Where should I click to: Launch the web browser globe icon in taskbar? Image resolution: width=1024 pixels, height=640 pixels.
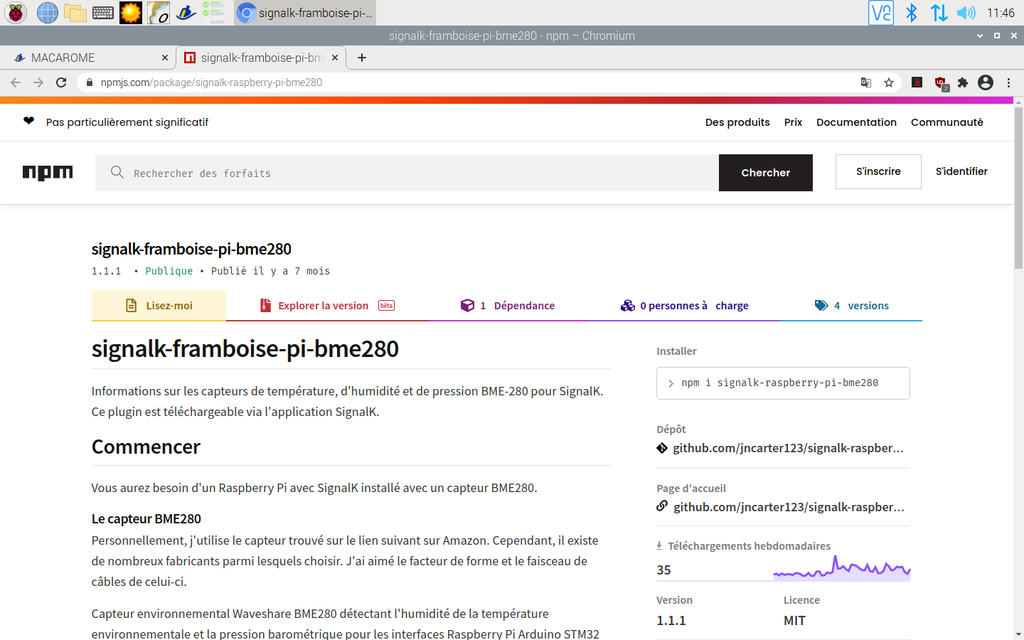[47, 12]
